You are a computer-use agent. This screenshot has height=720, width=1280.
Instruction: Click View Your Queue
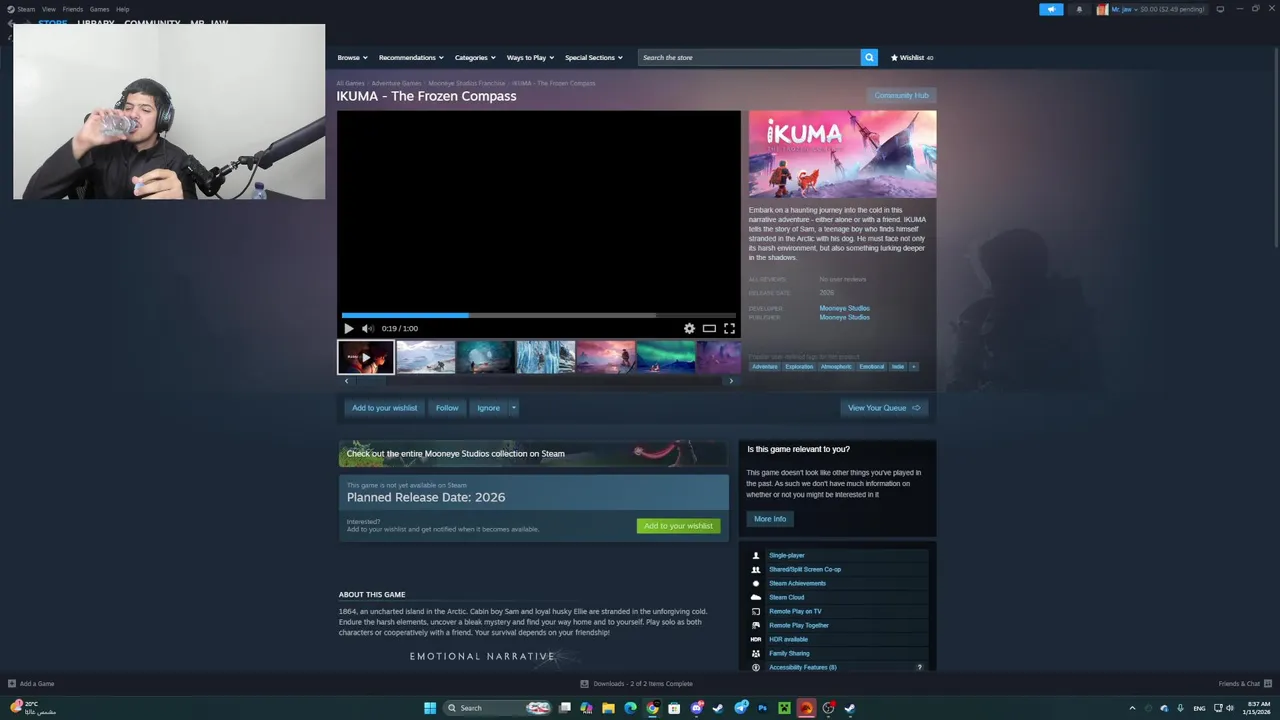(x=884, y=408)
